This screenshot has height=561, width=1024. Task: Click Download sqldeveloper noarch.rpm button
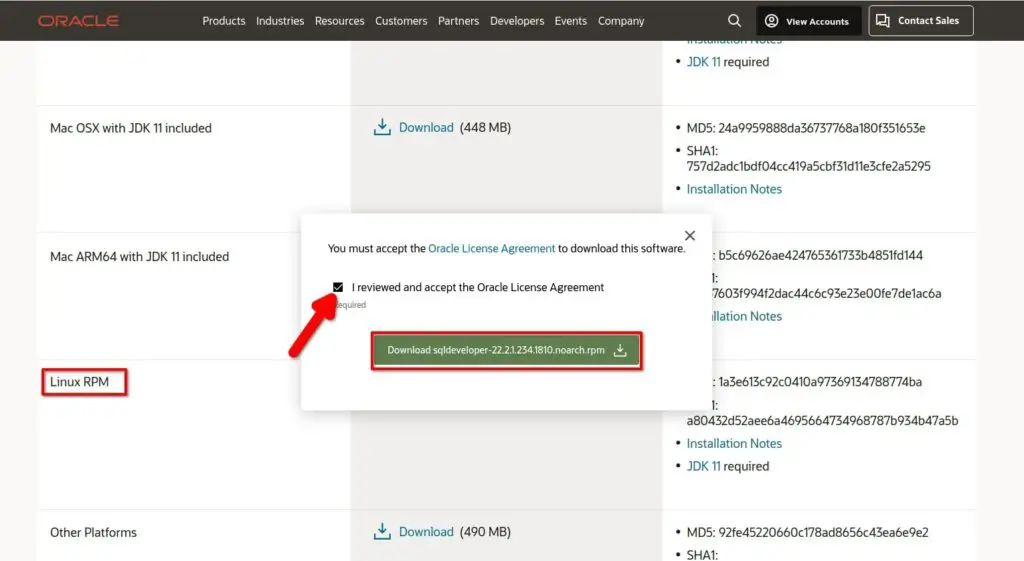tap(507, 350)
